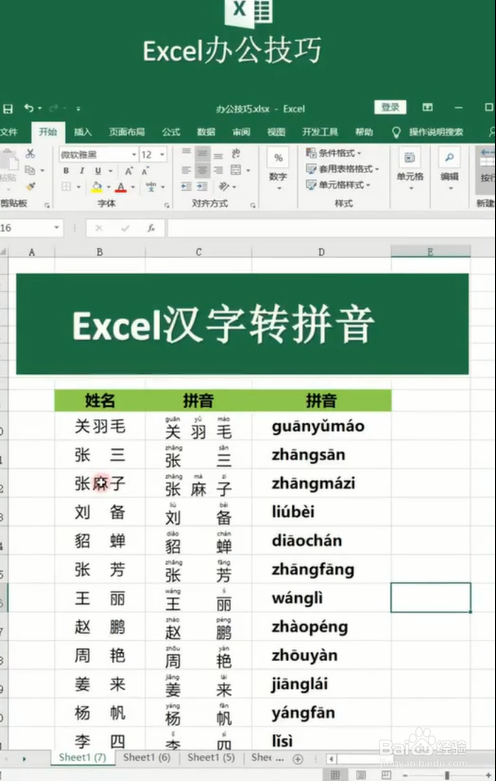496x781 pixels.
Task: Toggle Middle Align icon
Action: click(202, 154)
